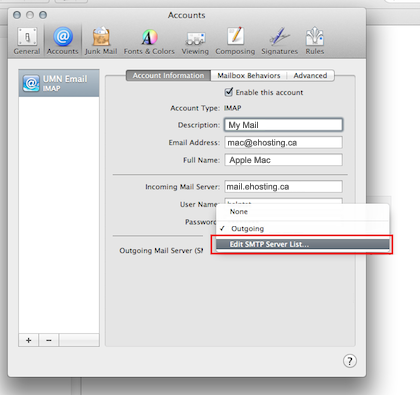Add a new account with plus button

[29, 340]
